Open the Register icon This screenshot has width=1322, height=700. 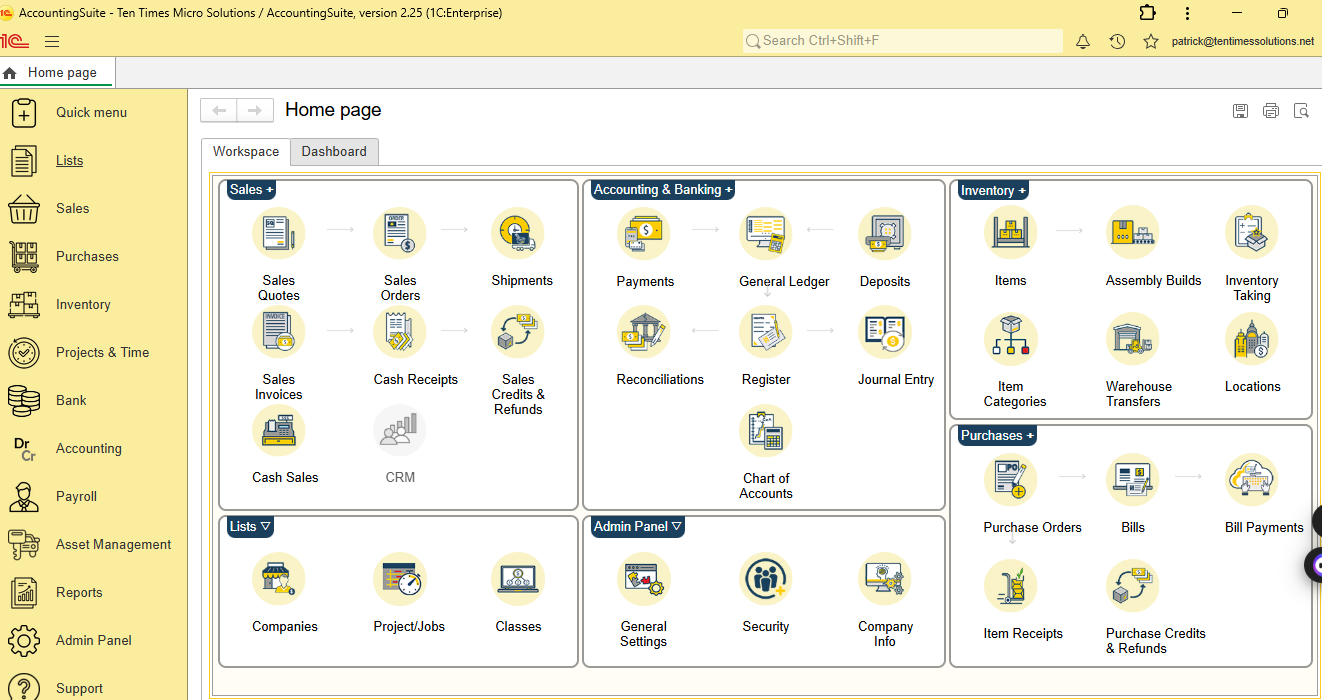766,332
